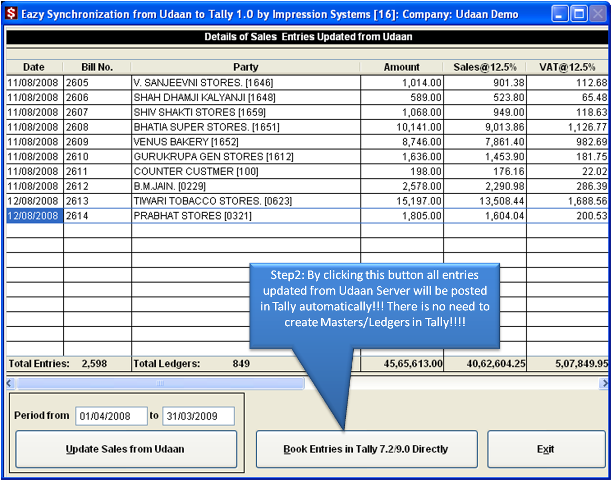Maximize the Eazy Synchronization window
Screen dimensions: 611x480
pyautogui.click(x=579, y=15)
